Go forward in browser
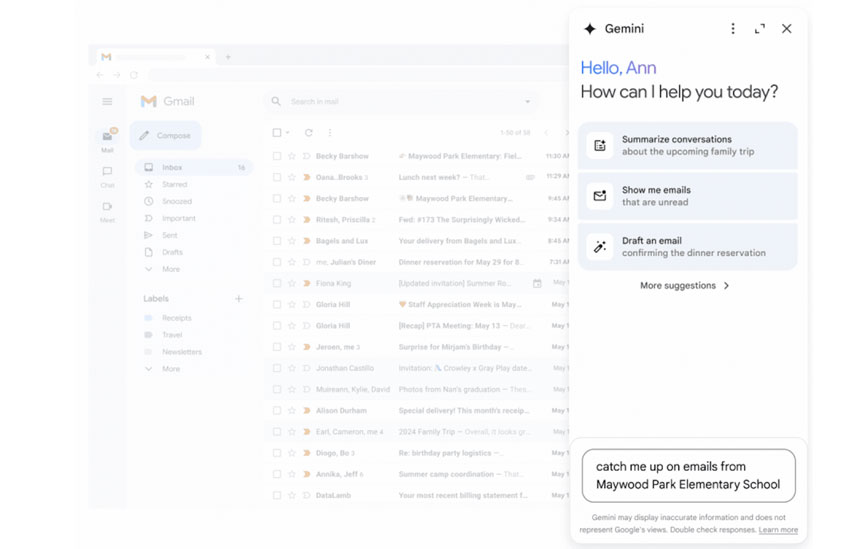The image size is (860, 549). [x=117, y=75]
